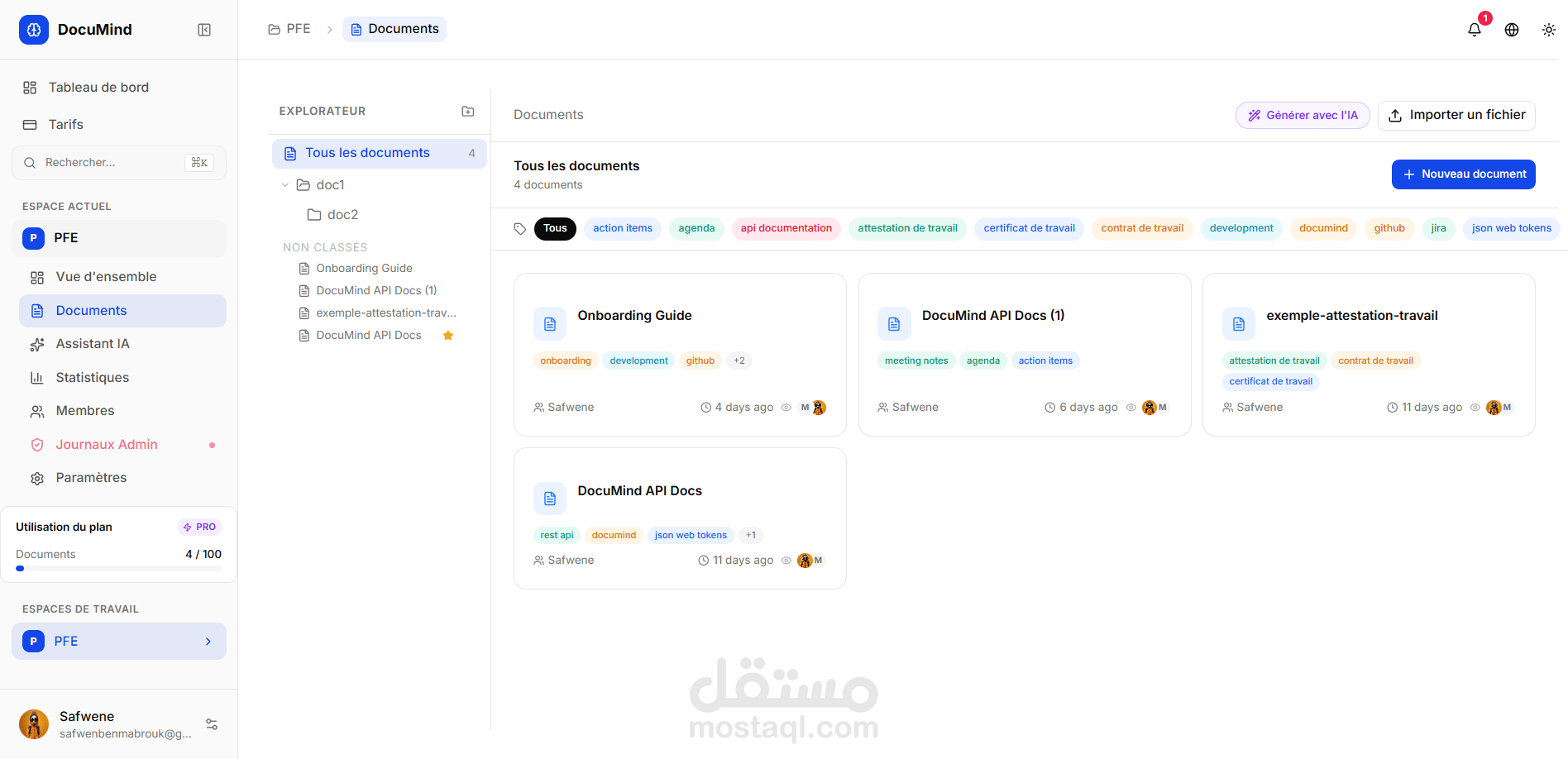Filter by certificat de travail tag
This screenshot has width=1568, height=759.
(1030, 229)
